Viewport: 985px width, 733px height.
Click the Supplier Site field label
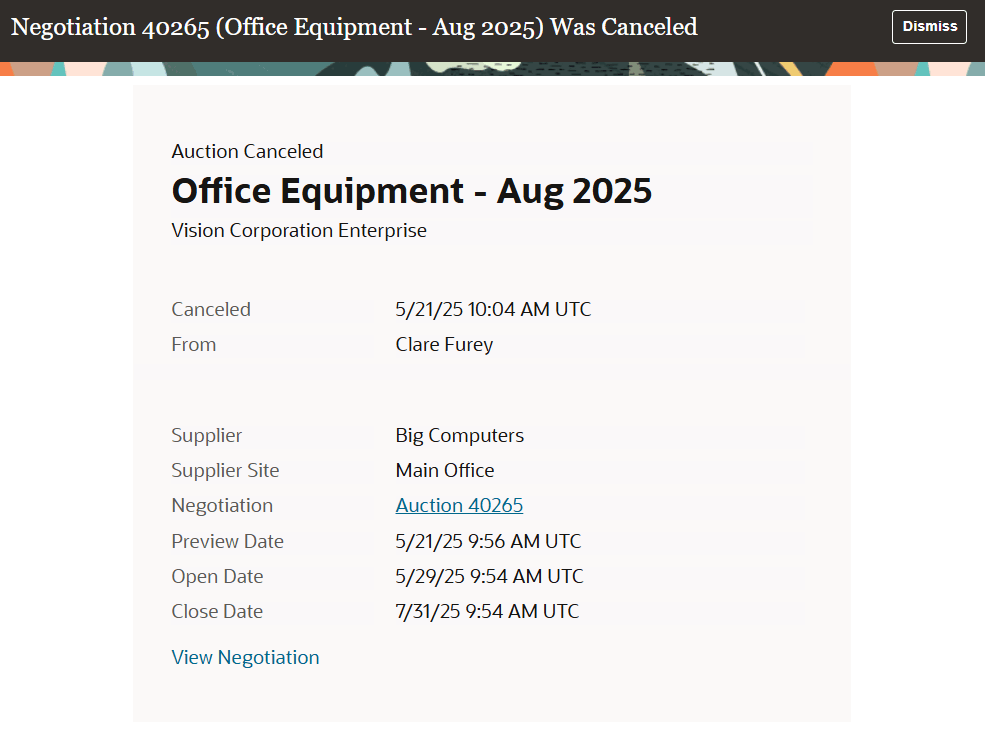pos(225,471)
